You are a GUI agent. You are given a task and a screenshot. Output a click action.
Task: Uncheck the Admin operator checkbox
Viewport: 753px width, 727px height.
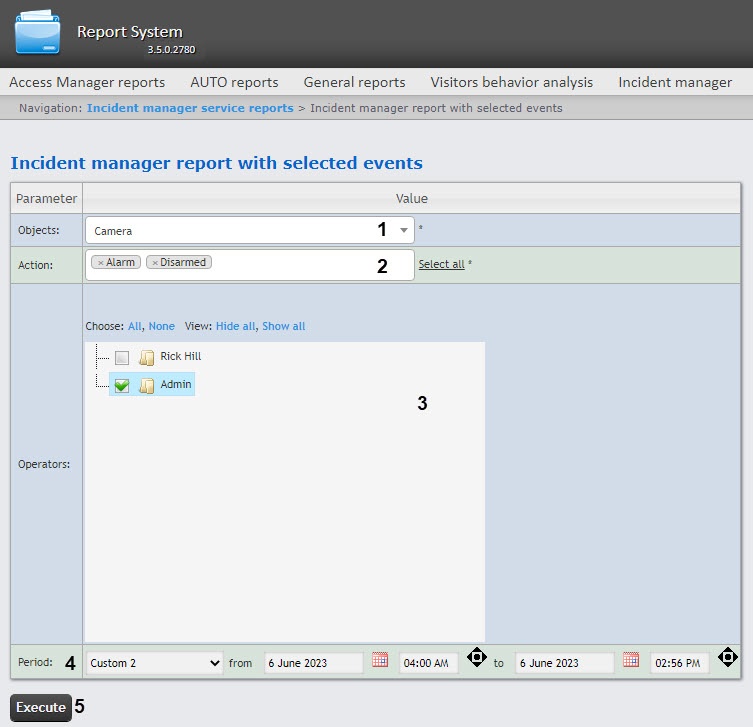click(122, 385)
